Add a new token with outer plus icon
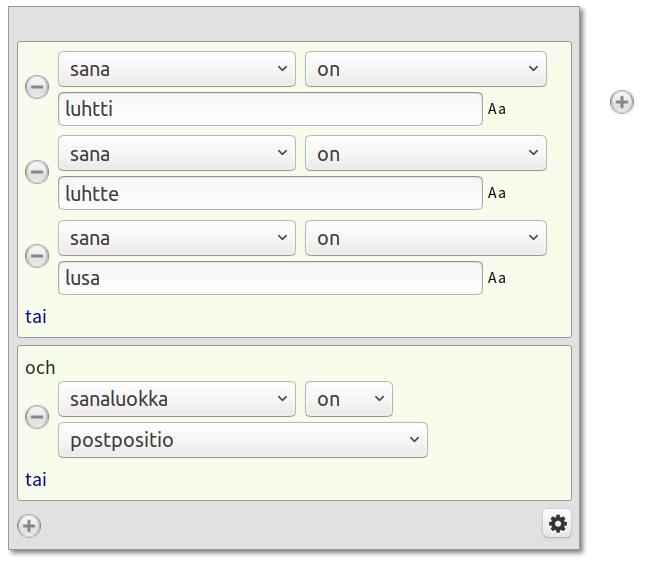The height and width of the screenshot is (577, 657). tap(622, 102)
